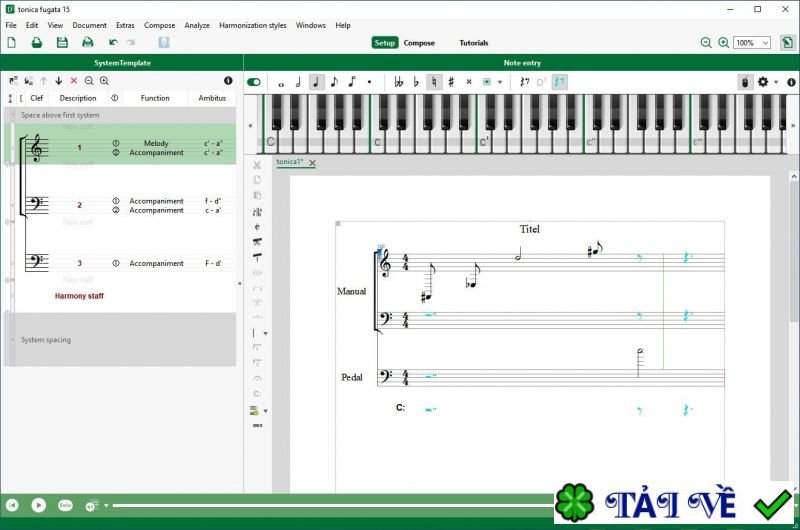This screenshot has height=530, width=800.
Task: Create a new document from toolbar
Action: coord(11,42)
